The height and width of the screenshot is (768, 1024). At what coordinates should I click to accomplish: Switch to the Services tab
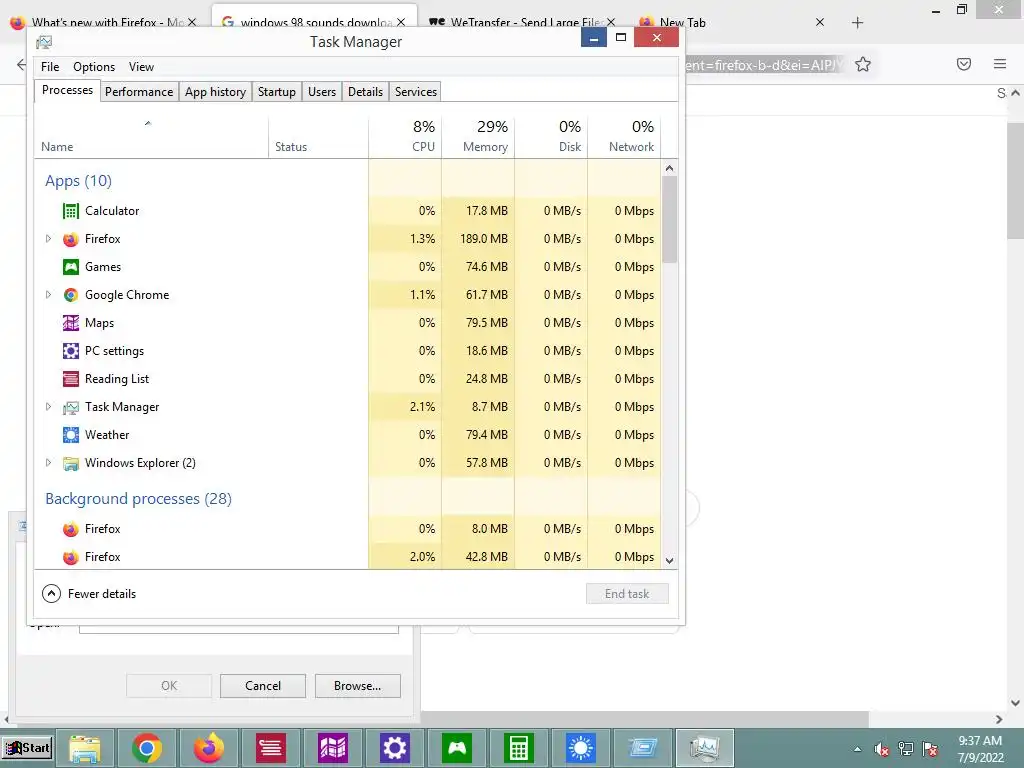pyautogui.click(x=416, y=92)
